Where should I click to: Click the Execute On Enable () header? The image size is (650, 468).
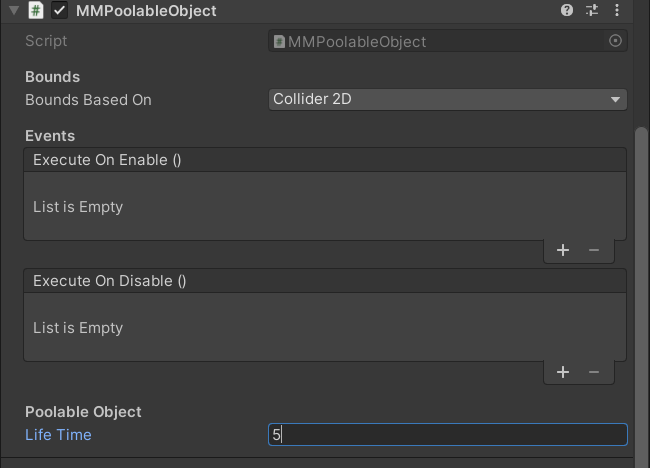(x=325, y=160)
